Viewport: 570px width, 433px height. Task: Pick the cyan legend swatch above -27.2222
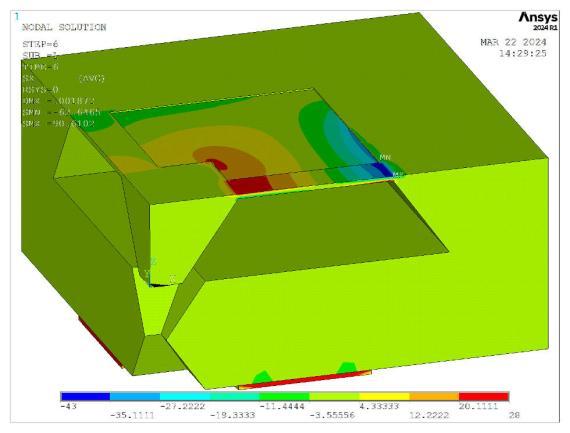pyautogui.click(x=185, y=397)
